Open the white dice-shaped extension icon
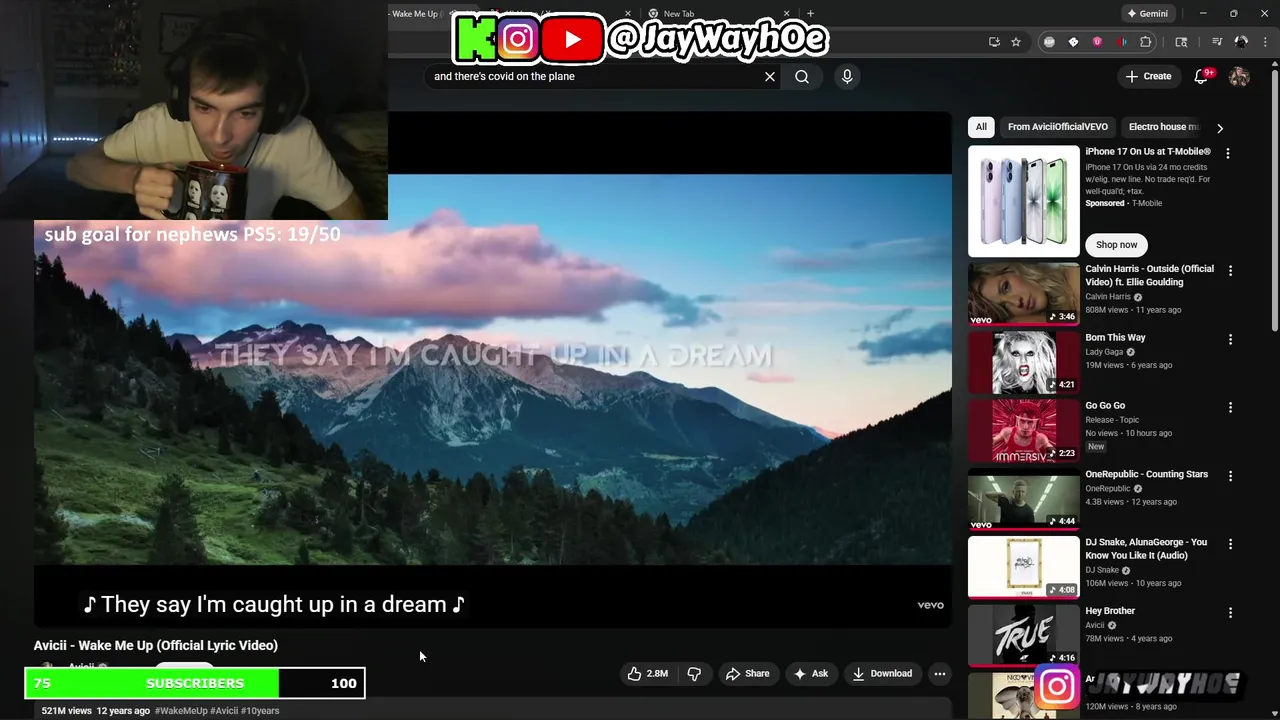Viewport: 1280px width, 720px height. (1073, 42)
